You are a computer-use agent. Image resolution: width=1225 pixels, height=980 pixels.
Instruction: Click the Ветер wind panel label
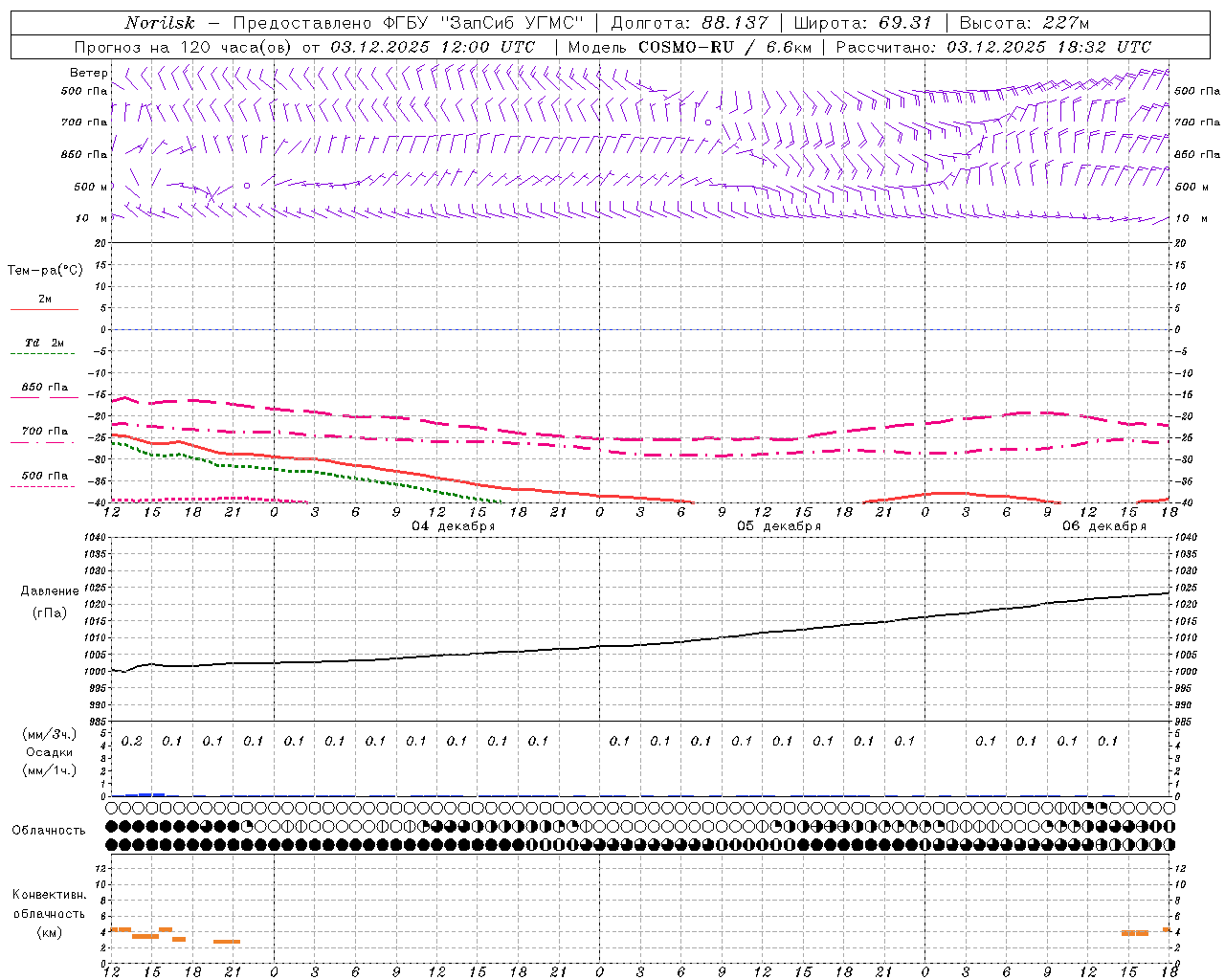(88, 73)
